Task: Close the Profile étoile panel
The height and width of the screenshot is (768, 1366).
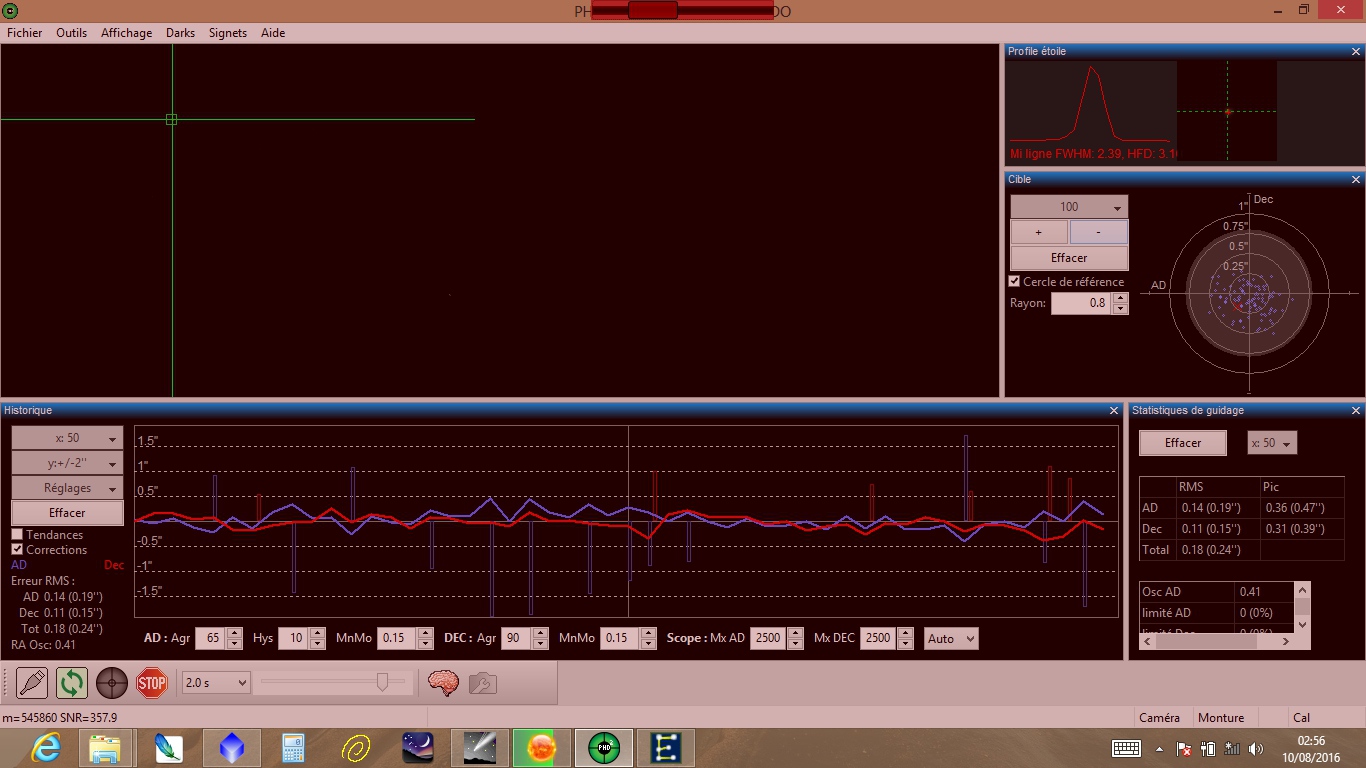Action: 1356,52
